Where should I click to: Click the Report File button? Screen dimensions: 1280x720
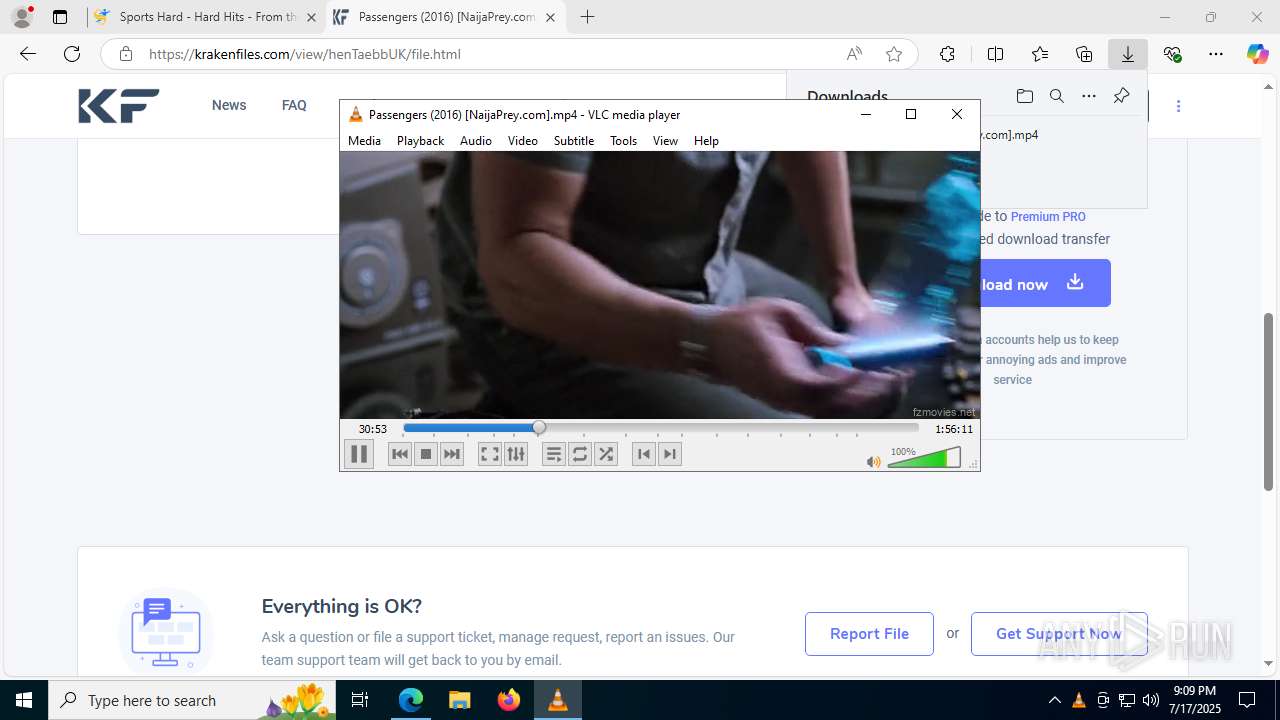[x=869, y=634]
